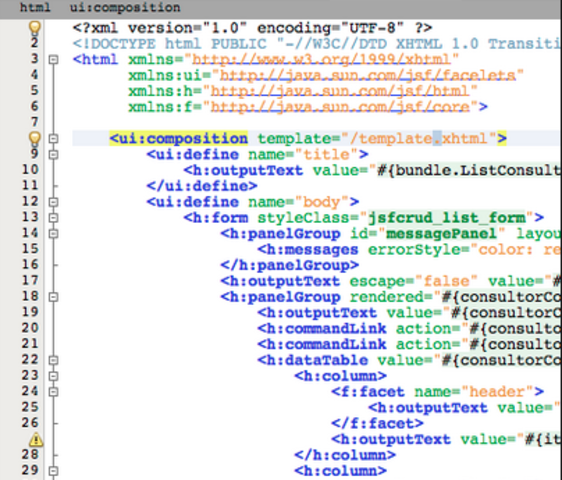This screenshot has height=480, width=562.
Task: Click the closing </h:panelGroup> tag
Action: coord(290,265)
